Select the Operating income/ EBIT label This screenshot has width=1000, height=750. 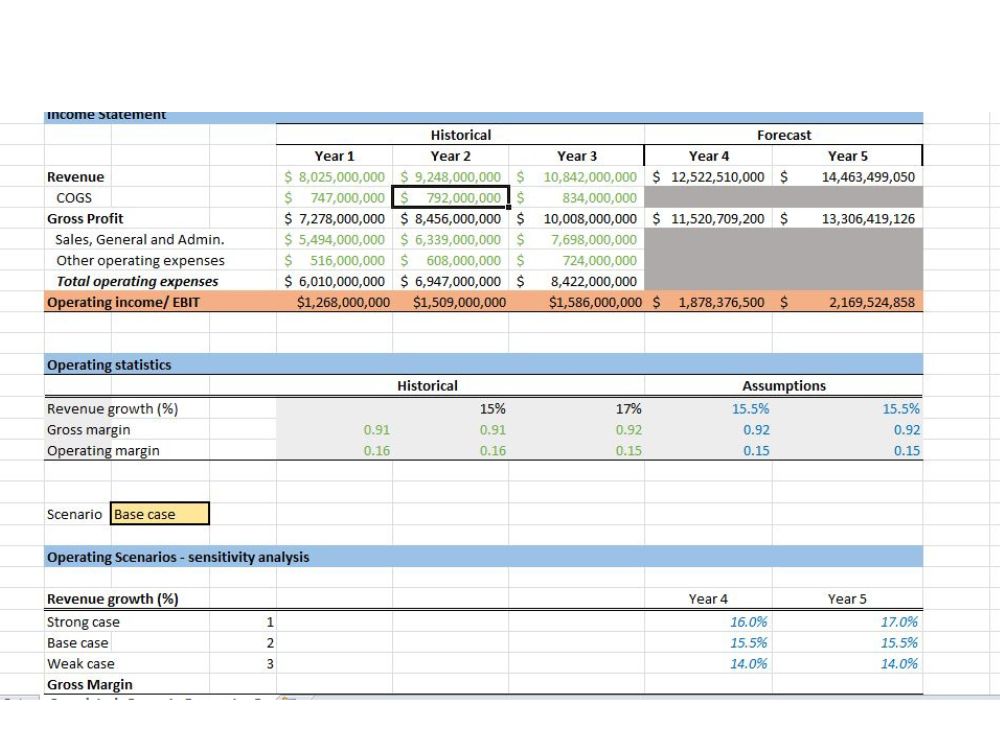123,302
